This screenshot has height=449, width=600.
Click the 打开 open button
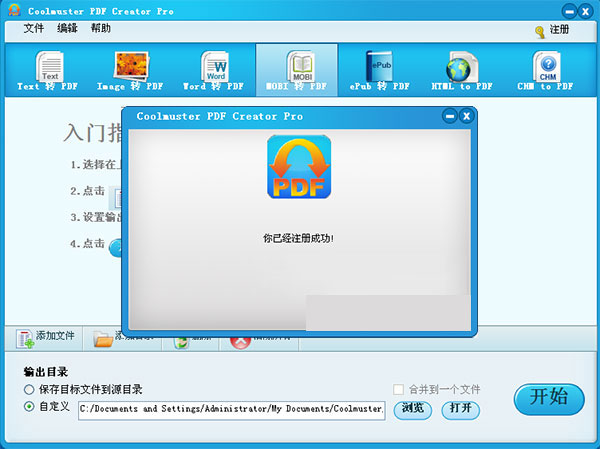(x=460, y=410)
